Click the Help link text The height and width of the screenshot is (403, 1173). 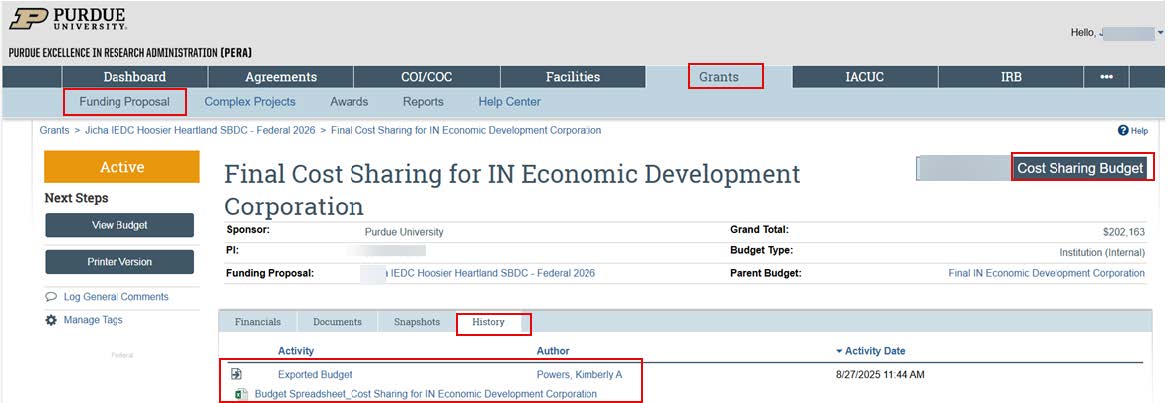click(1139, 131)
